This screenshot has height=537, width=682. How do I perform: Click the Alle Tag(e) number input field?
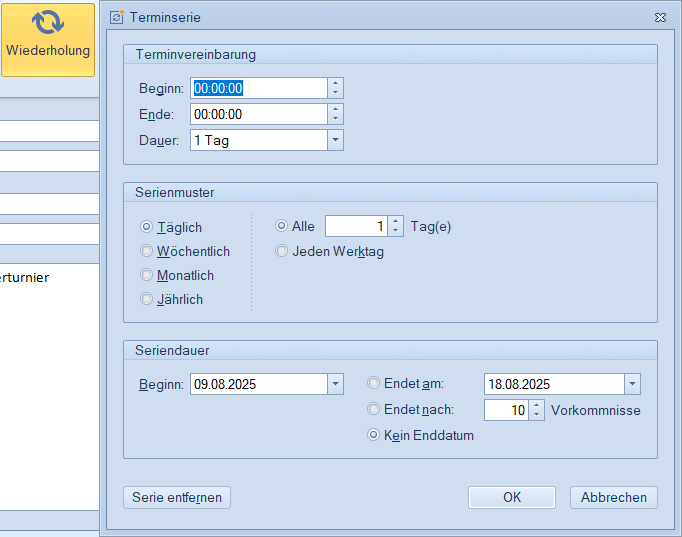tap(355, 227)
